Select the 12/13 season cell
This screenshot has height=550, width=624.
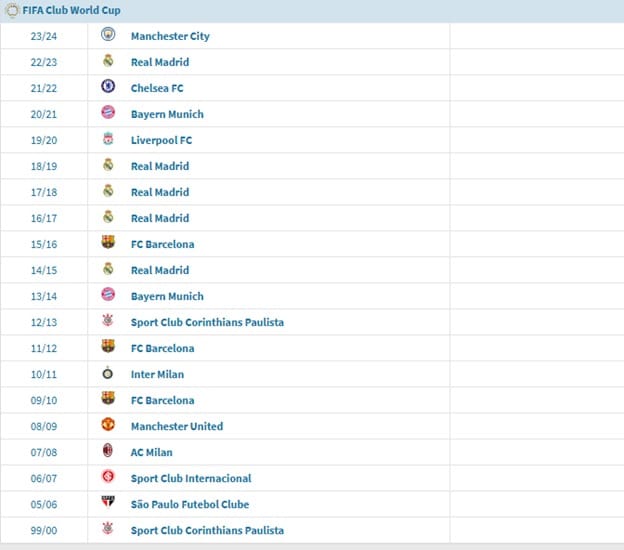tap(44, 322)
